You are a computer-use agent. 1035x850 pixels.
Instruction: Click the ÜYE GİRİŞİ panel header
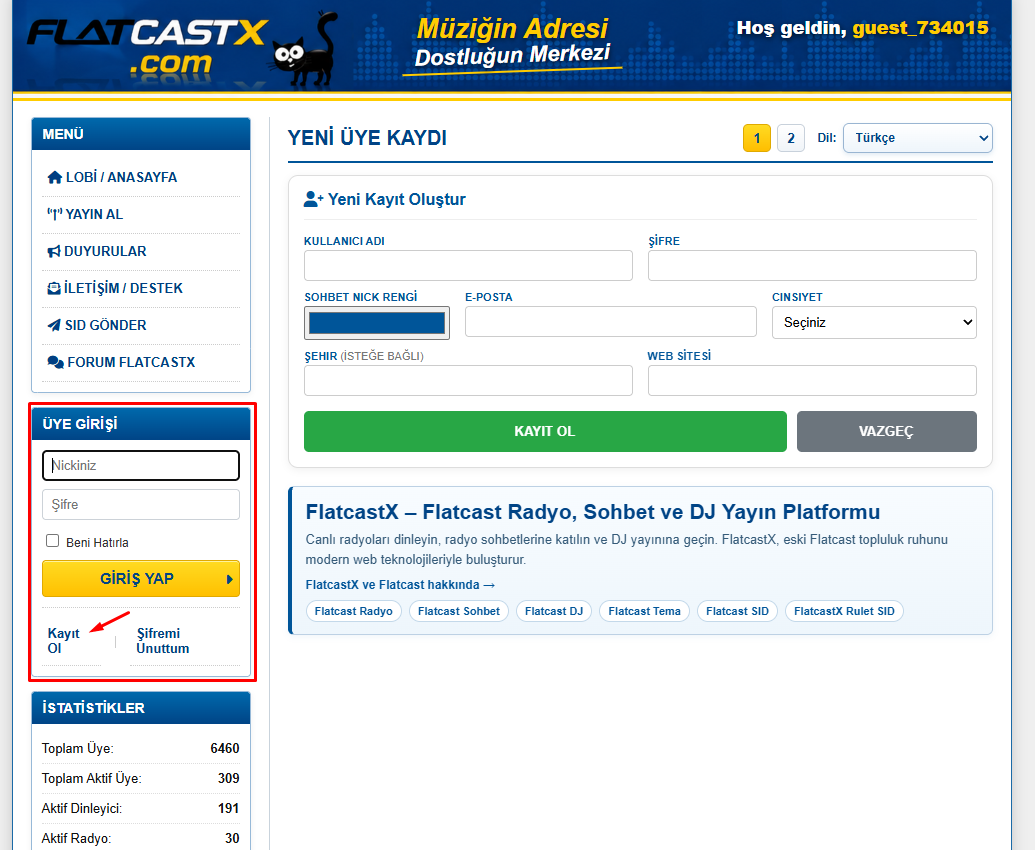tap(141, 424)
